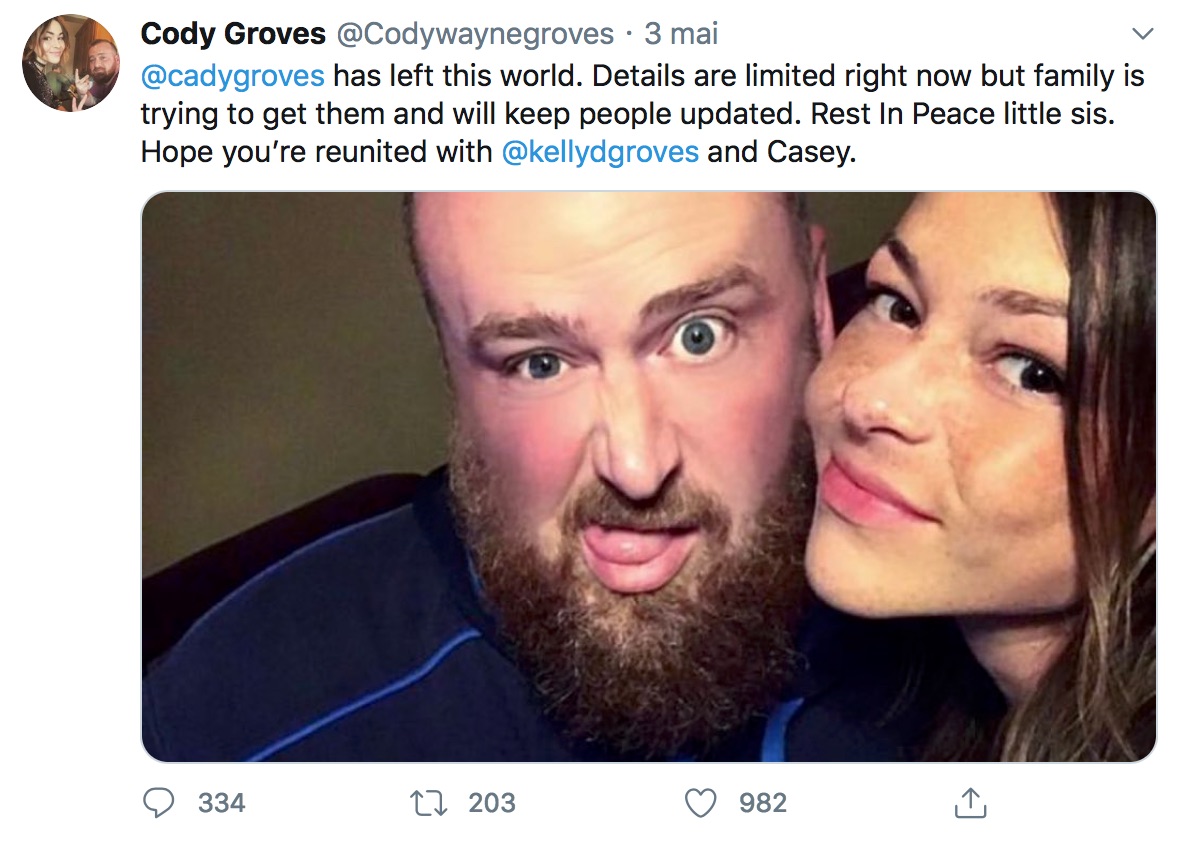Follow the @cadygroves mention link

[233, 77]
